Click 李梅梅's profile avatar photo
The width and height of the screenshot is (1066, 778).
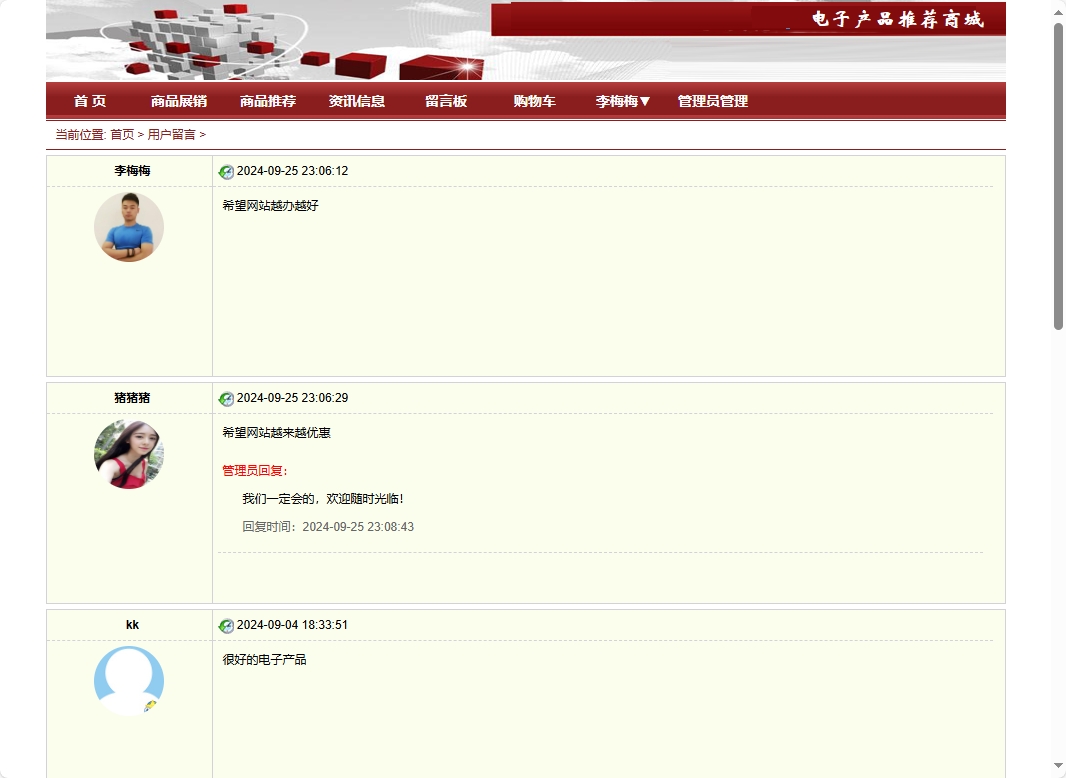pos(129,227)
